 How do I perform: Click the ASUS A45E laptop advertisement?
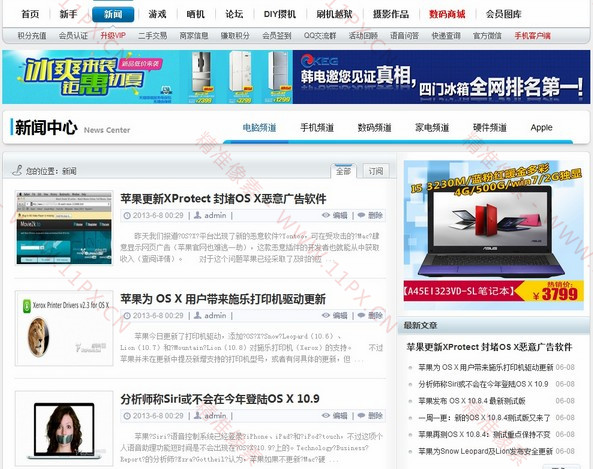(494, 235)
